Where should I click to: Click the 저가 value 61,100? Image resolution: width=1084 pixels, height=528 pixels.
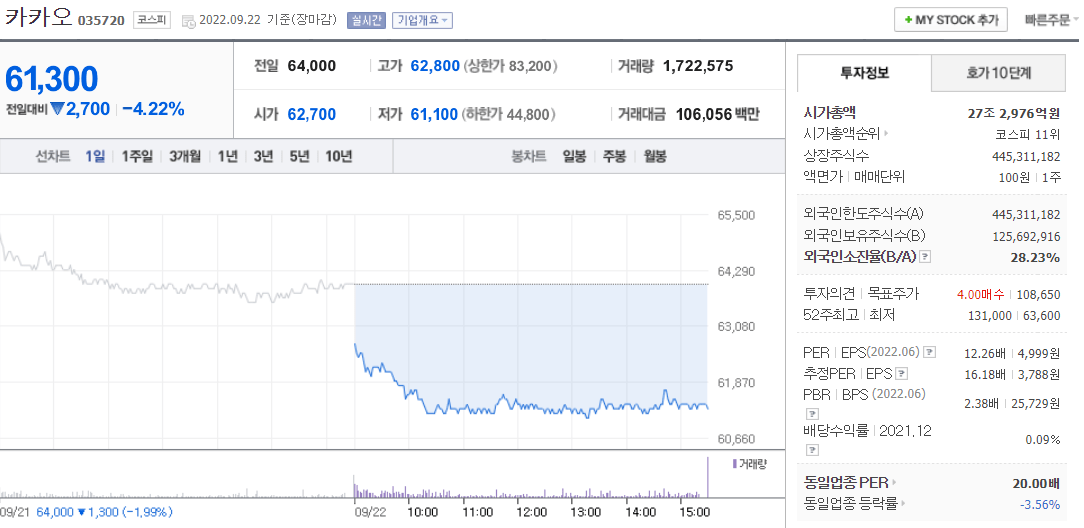pyautogui.click(x=434, y=114)
